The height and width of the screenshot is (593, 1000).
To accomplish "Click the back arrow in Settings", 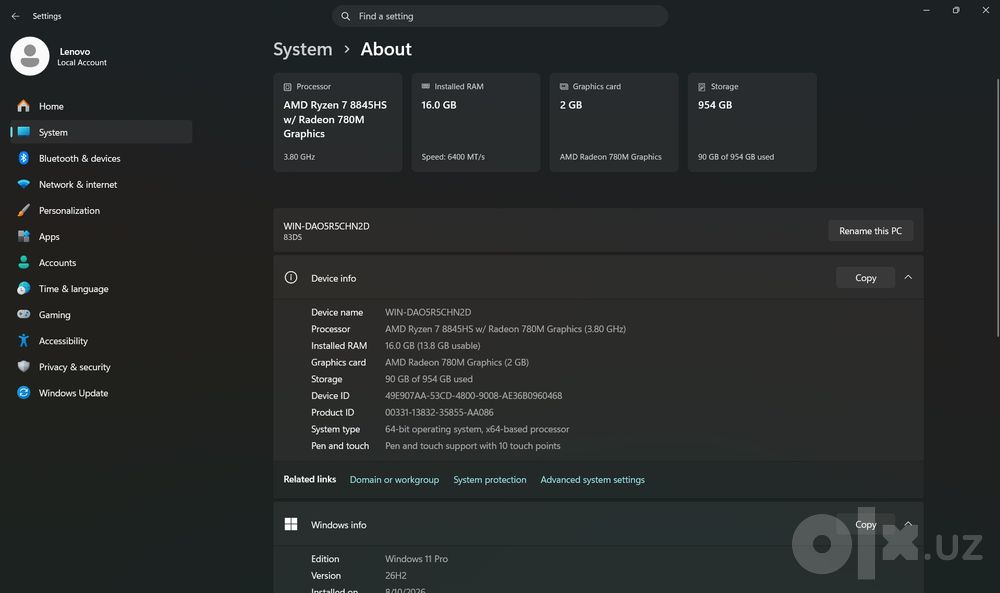I will 15,16.
